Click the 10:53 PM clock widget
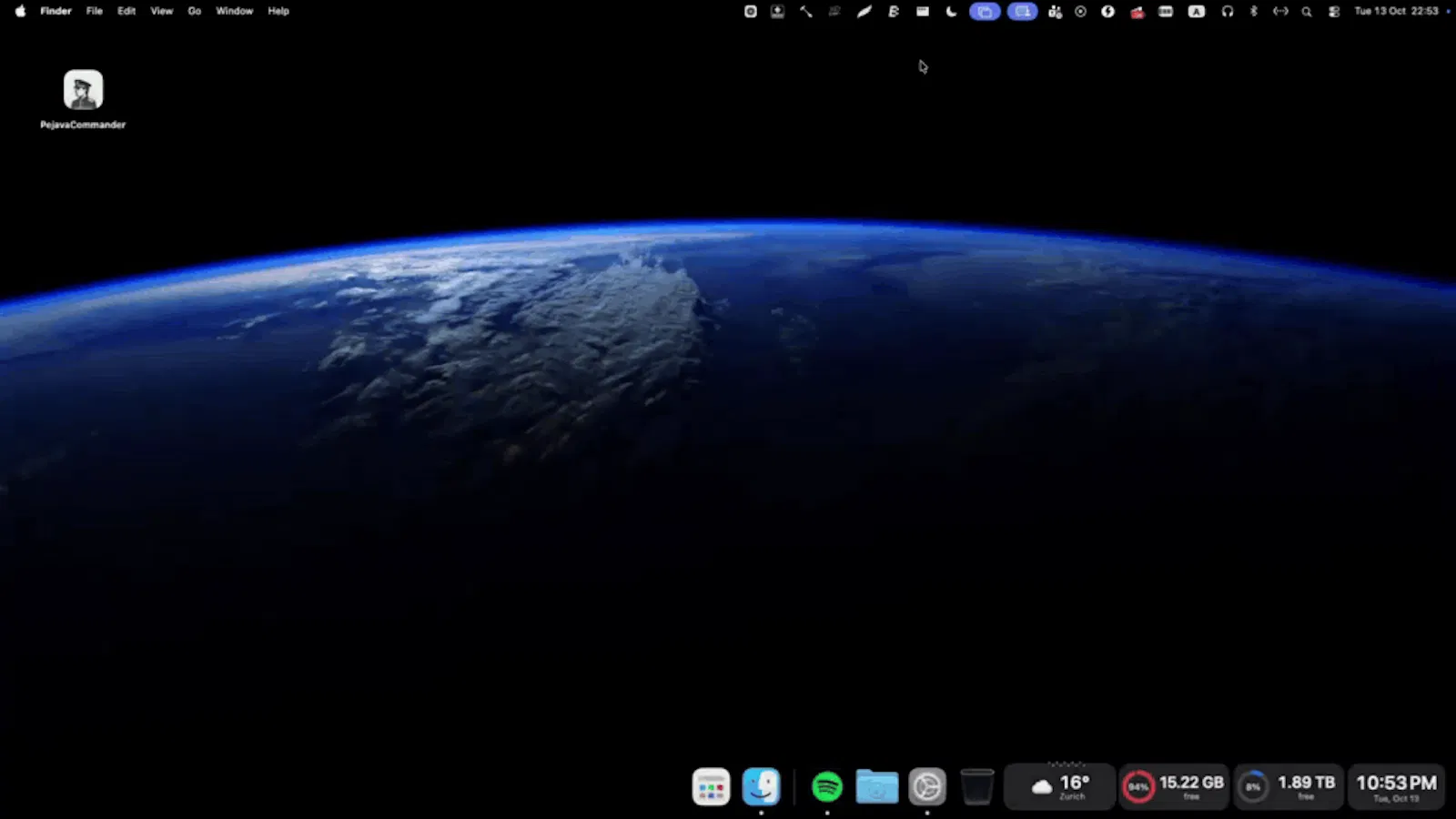Image resolution: width=1456 pixels, height=819 pixels. point(1396,787)
